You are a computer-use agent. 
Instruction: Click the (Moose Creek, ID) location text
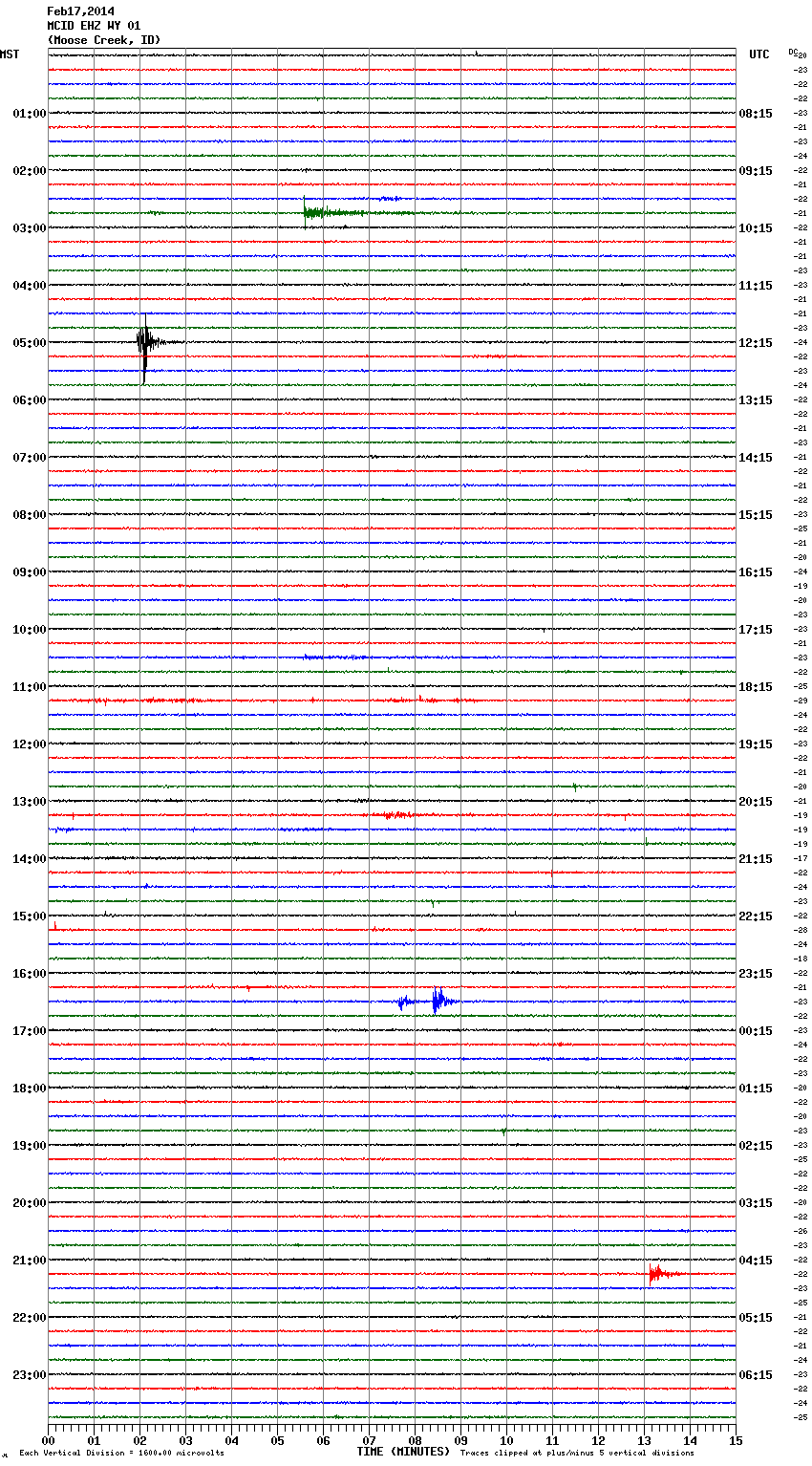click(x=104, y=40)
